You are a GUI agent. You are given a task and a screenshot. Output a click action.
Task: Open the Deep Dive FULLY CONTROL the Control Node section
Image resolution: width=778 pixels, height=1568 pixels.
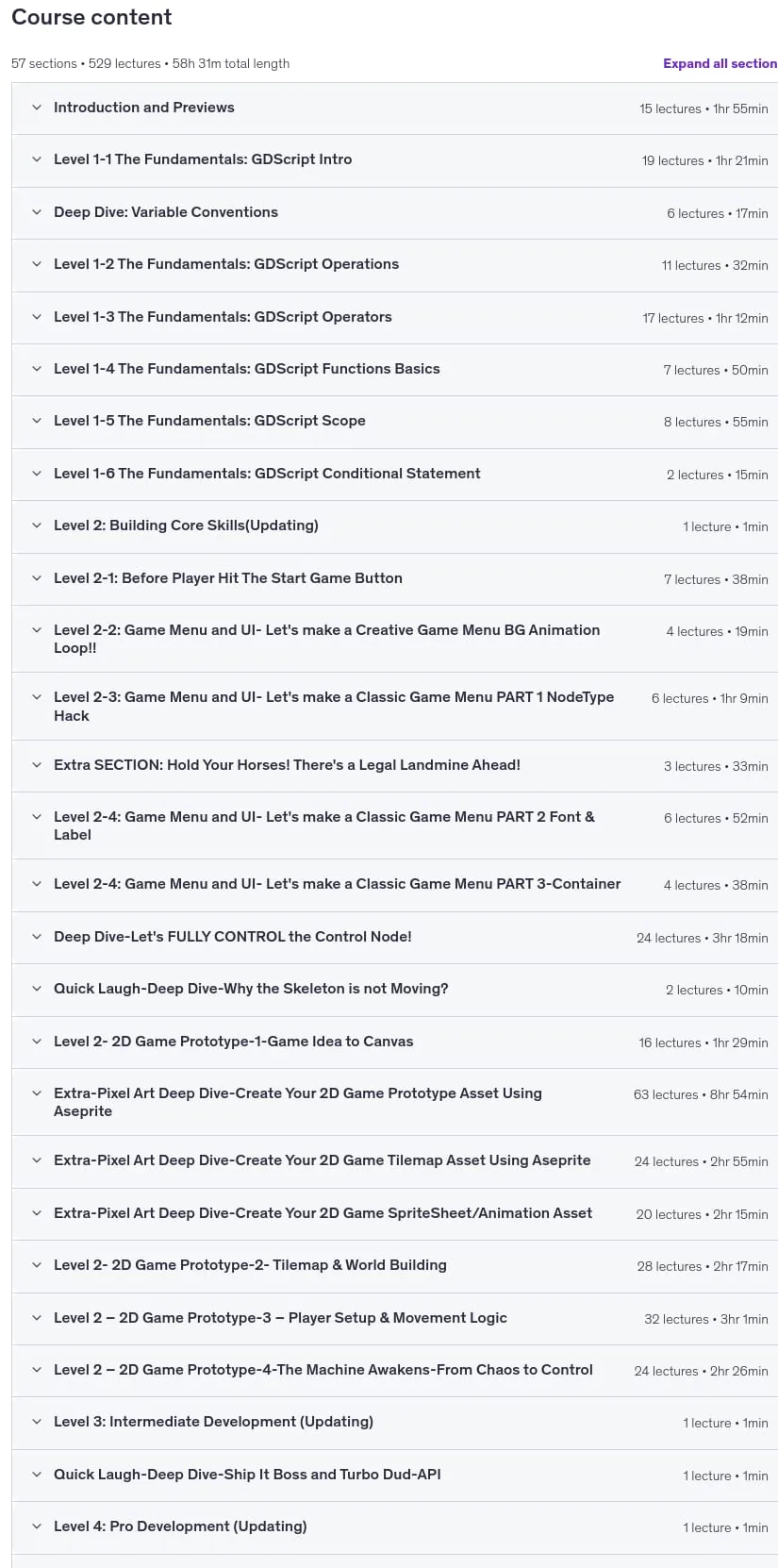[x=395, y=938]
